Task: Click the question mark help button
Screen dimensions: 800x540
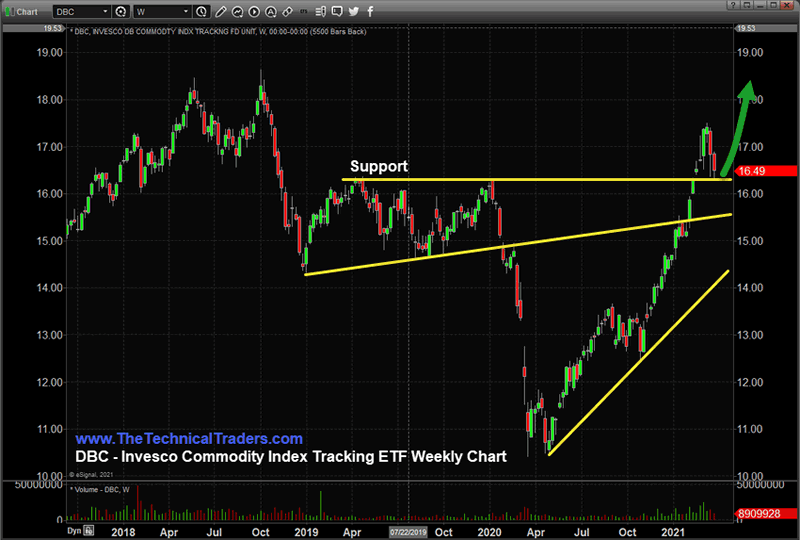Action: pyautogui.click(x=733, y=5)
